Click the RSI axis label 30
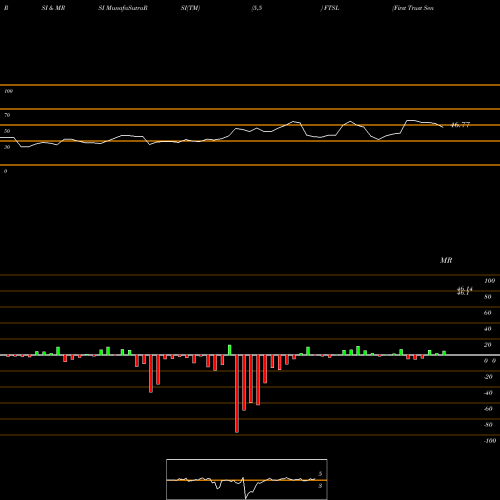This screenshot has height=500, width=500. (x=7, y=147)
